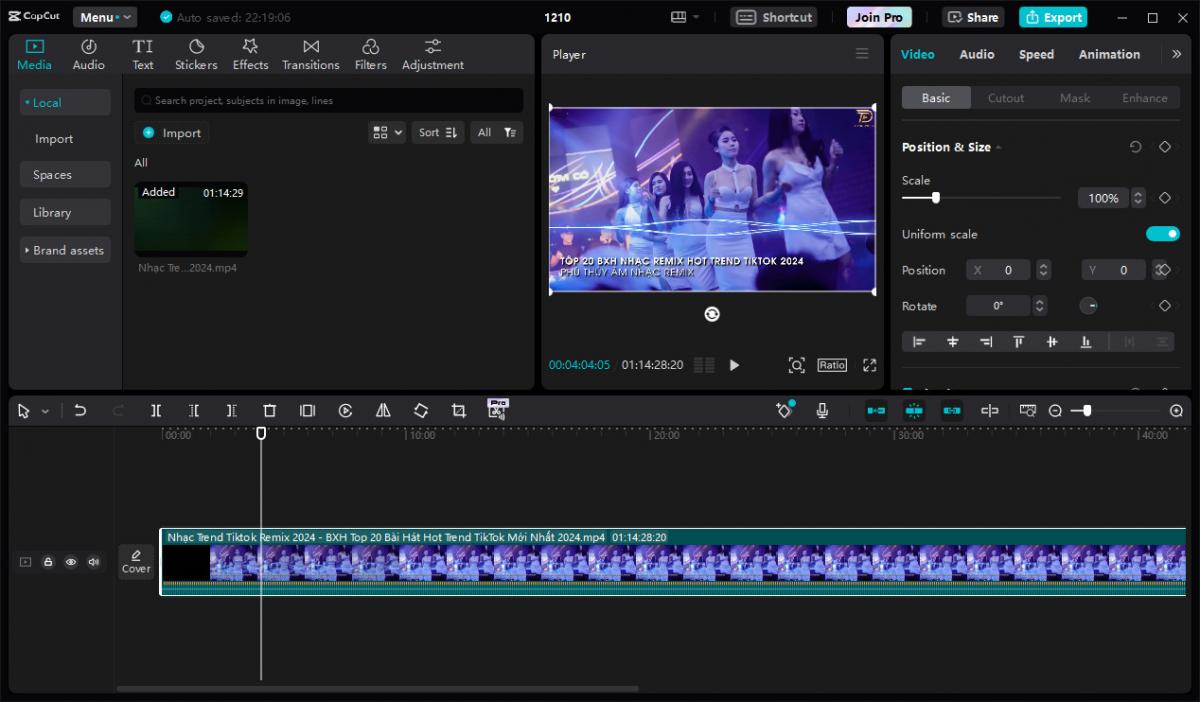Expand the Brand assets section
1200x702 pixels.
coord(65,250)
